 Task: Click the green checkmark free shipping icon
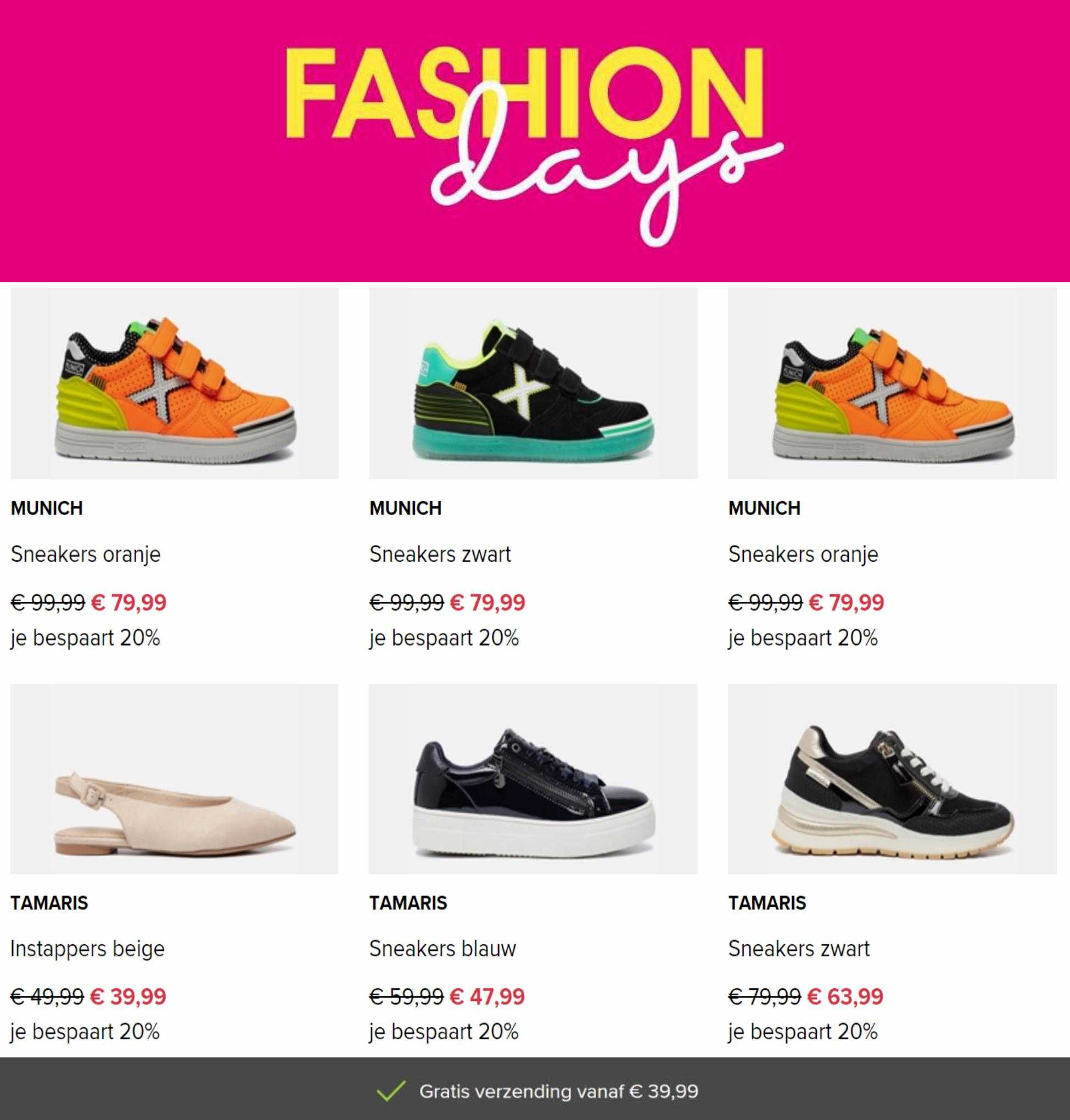coord(391,1091)
